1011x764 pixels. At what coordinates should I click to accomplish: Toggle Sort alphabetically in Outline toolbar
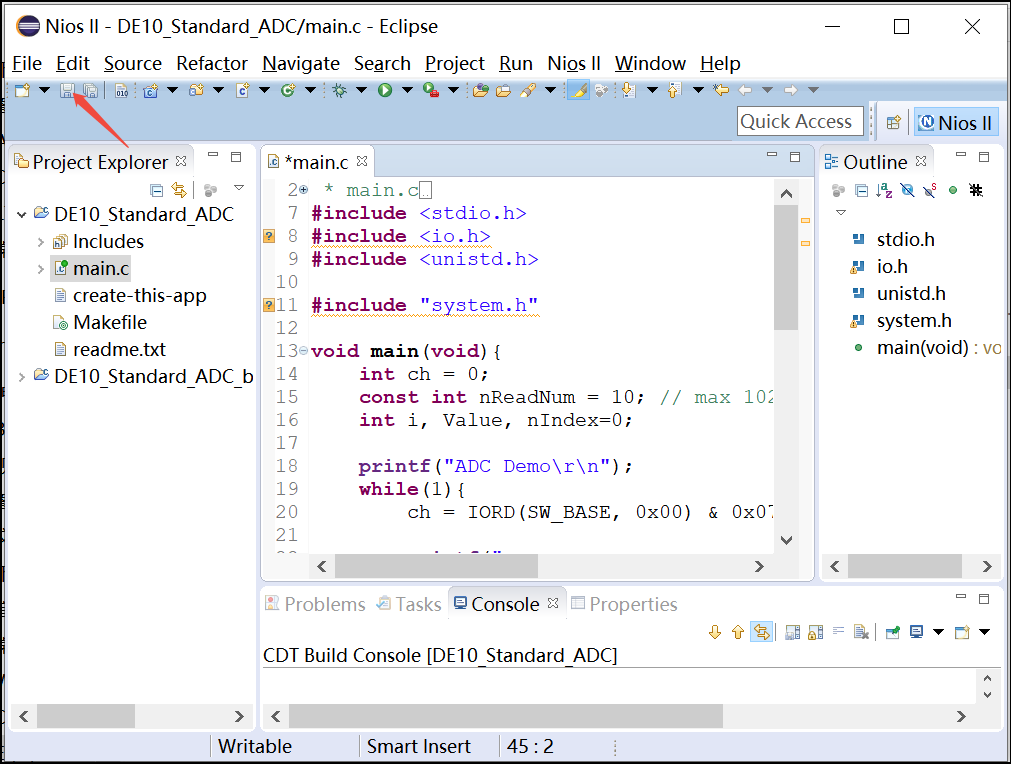(885, 190)
